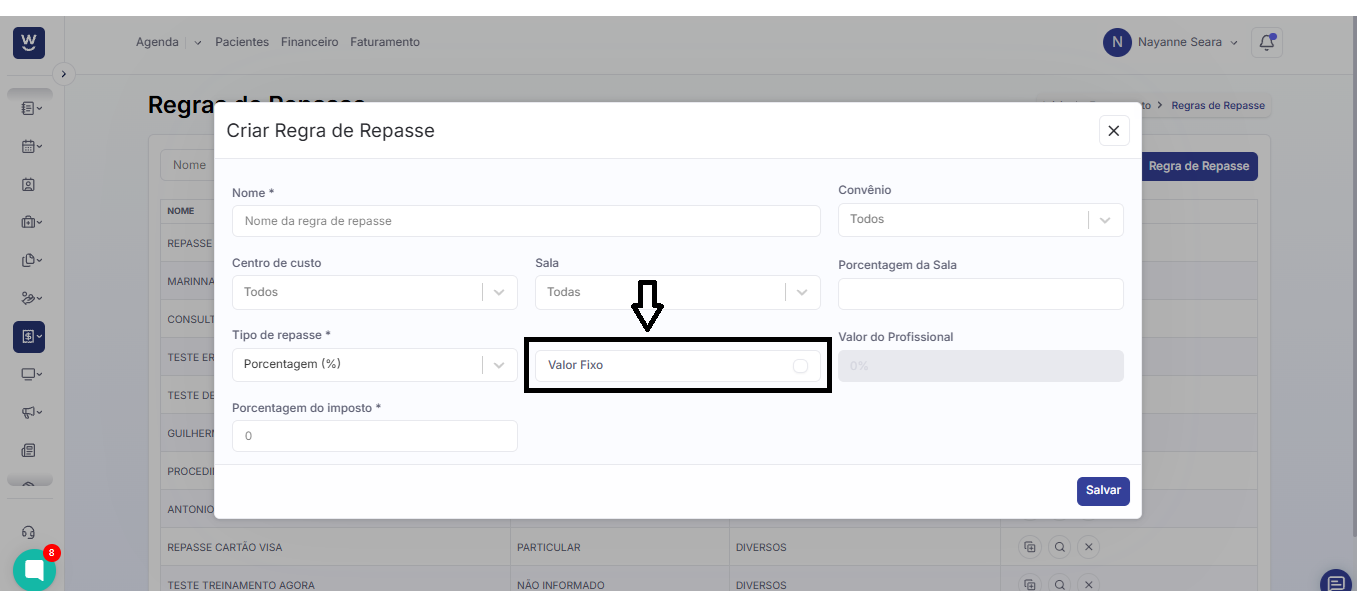The image size is (1357, 591).
Task: Delete the REPASSE CARTÃO VISA rule
Action: coord(1090,547)
